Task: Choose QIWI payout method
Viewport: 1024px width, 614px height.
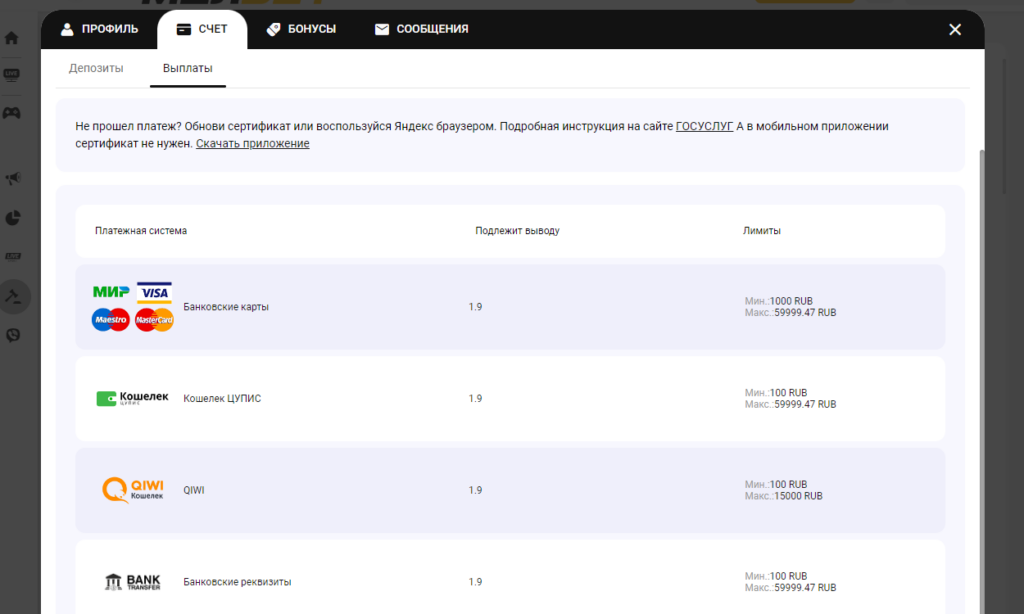Action: coord(510,490)
